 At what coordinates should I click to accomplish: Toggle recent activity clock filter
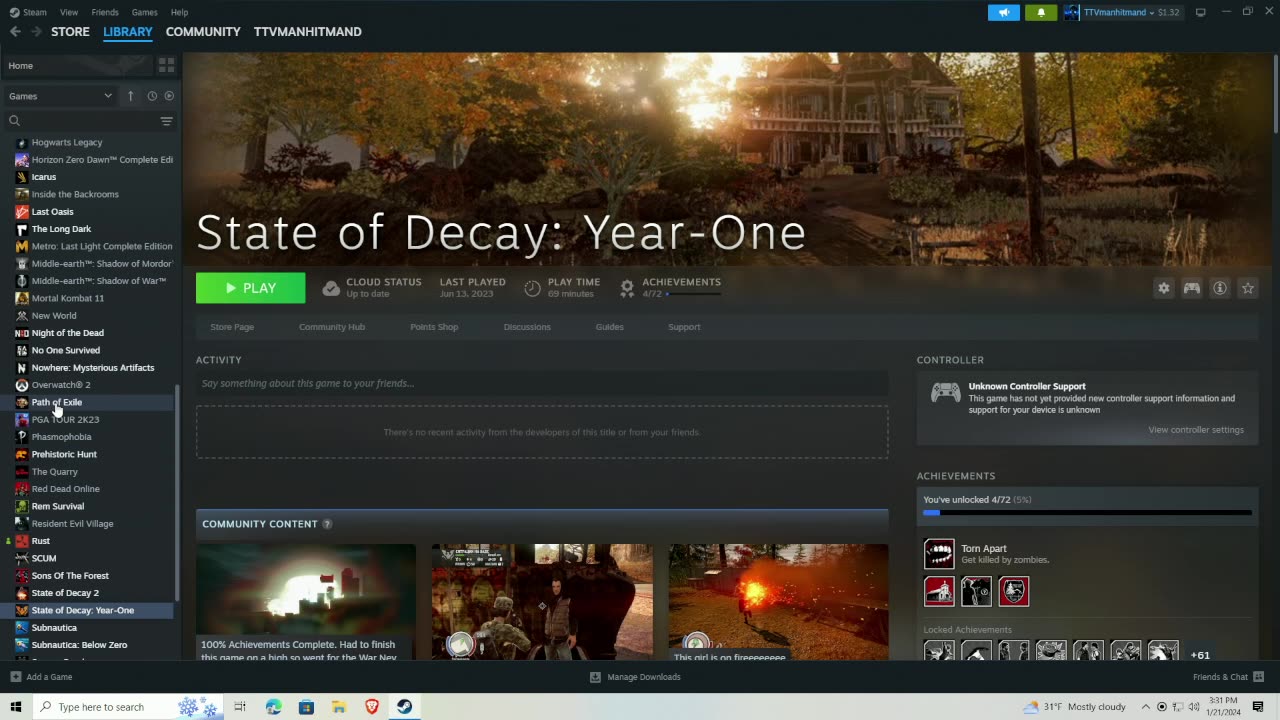[x=152, y=96]
